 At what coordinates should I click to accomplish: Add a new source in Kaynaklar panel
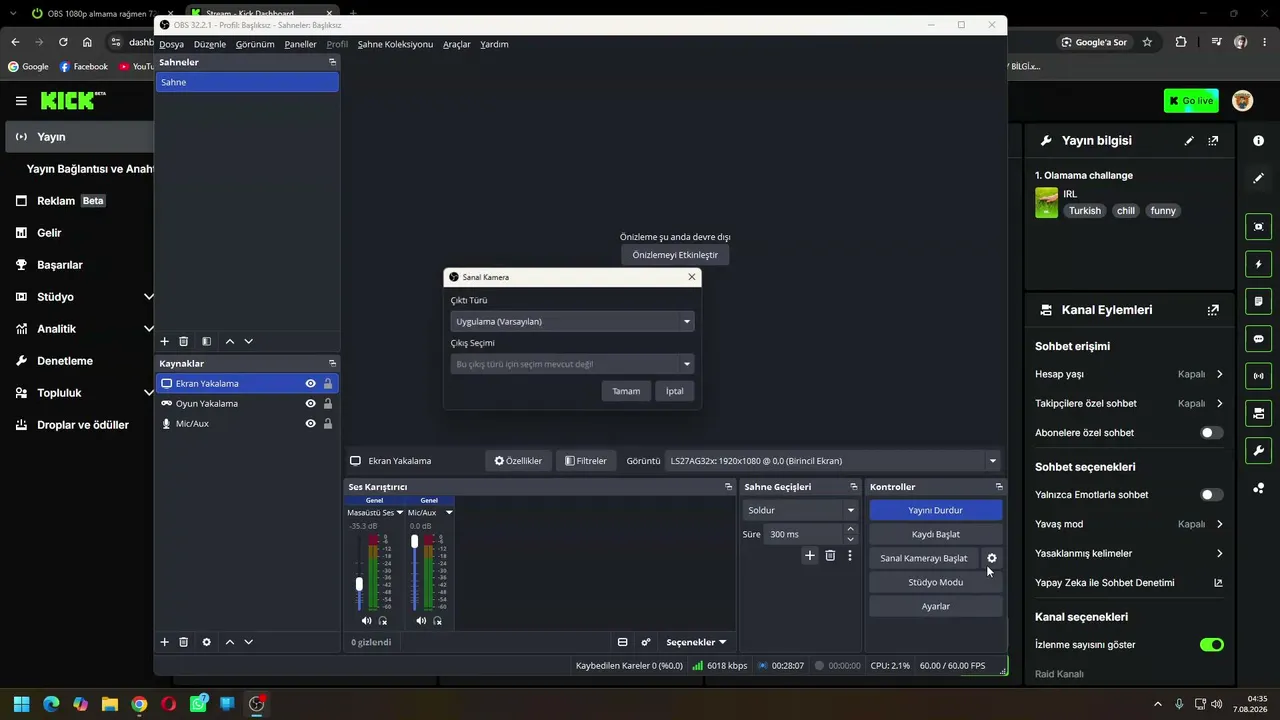pos(165,642)
